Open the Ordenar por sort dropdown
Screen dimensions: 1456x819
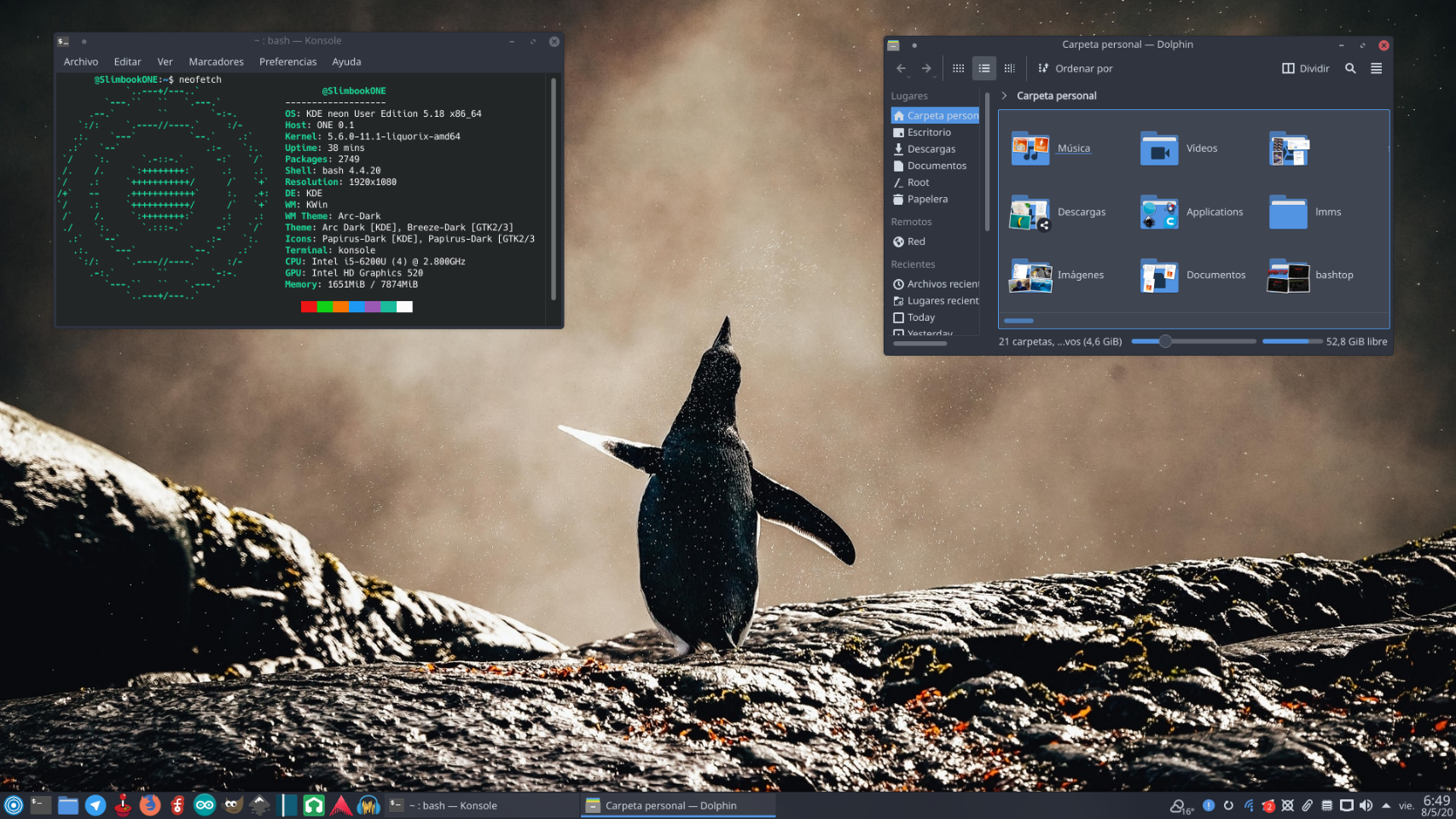click(x=1075, y=68)
